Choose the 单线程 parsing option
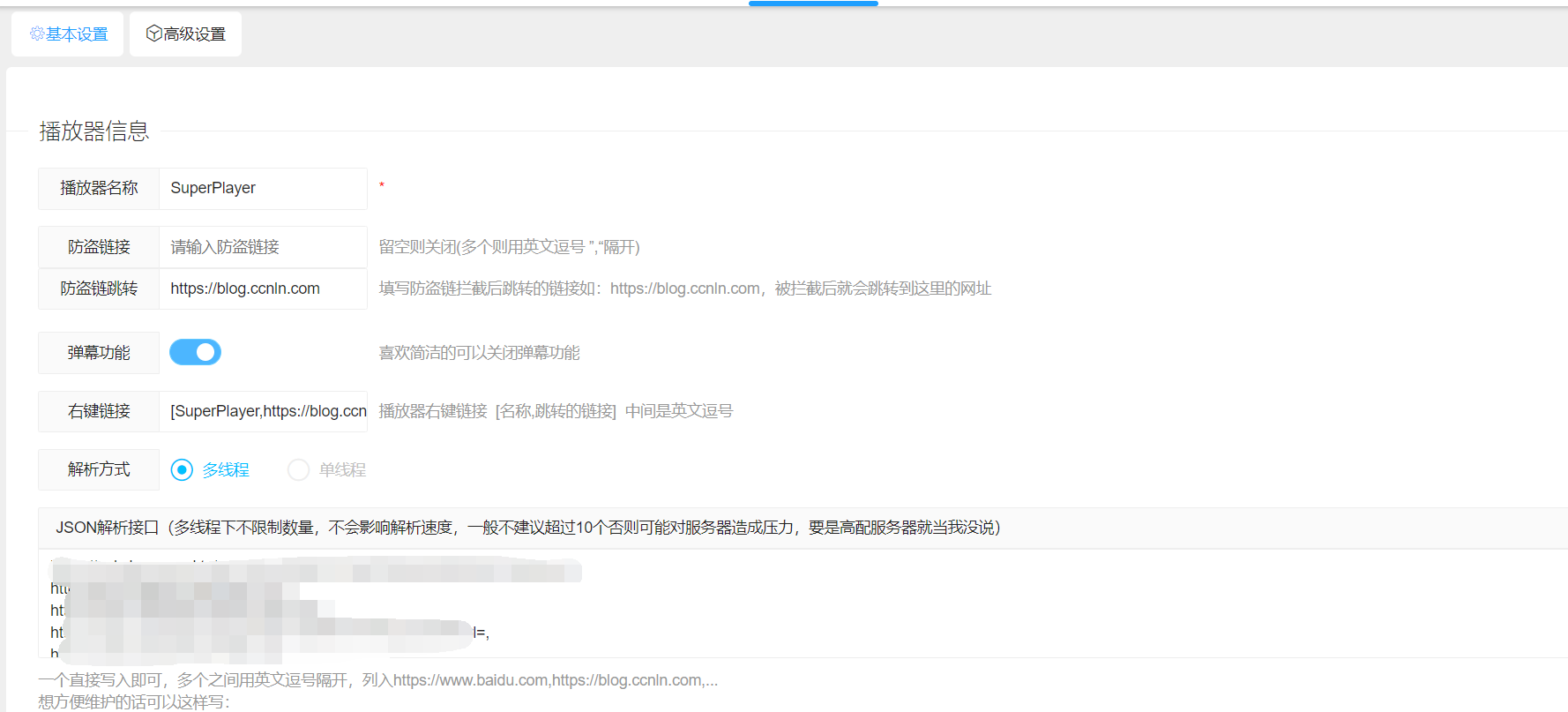The image size is (1568, 712). coord(299,470)
